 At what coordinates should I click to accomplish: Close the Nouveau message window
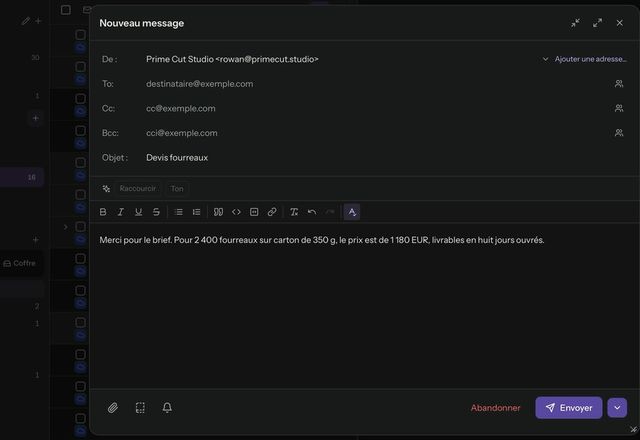620,23
